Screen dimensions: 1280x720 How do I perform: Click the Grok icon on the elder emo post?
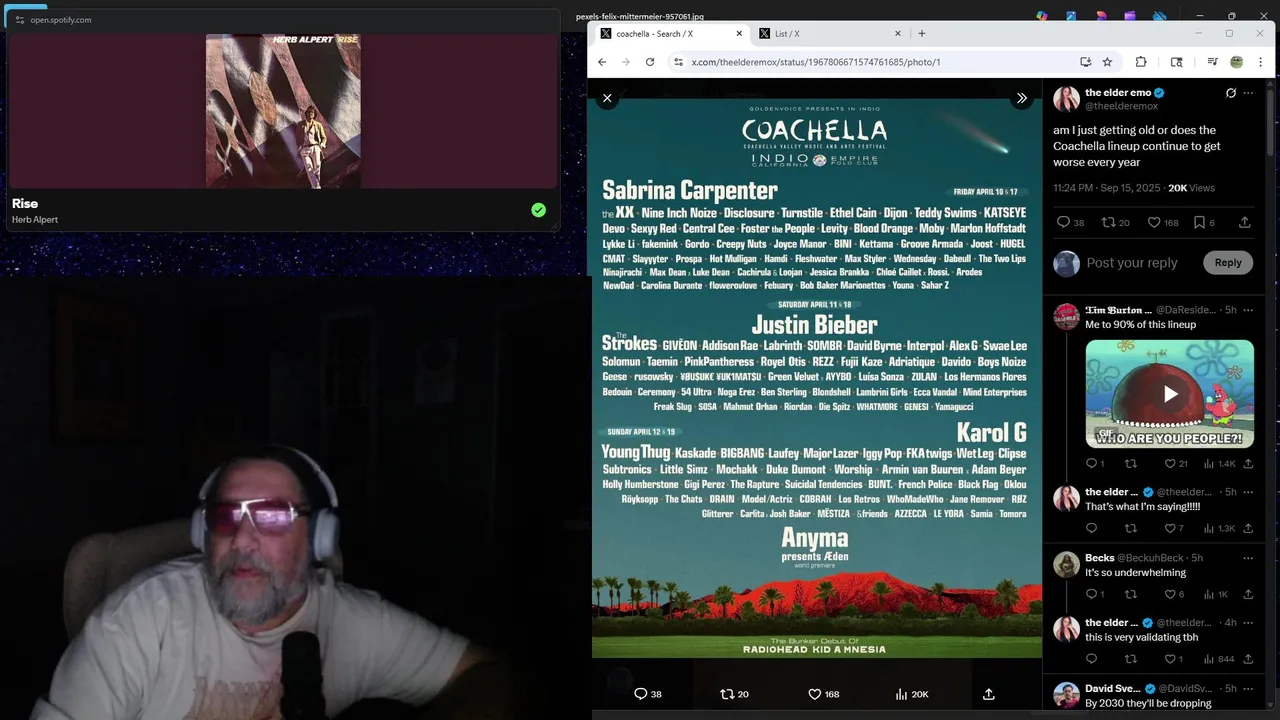[1231, 93]
